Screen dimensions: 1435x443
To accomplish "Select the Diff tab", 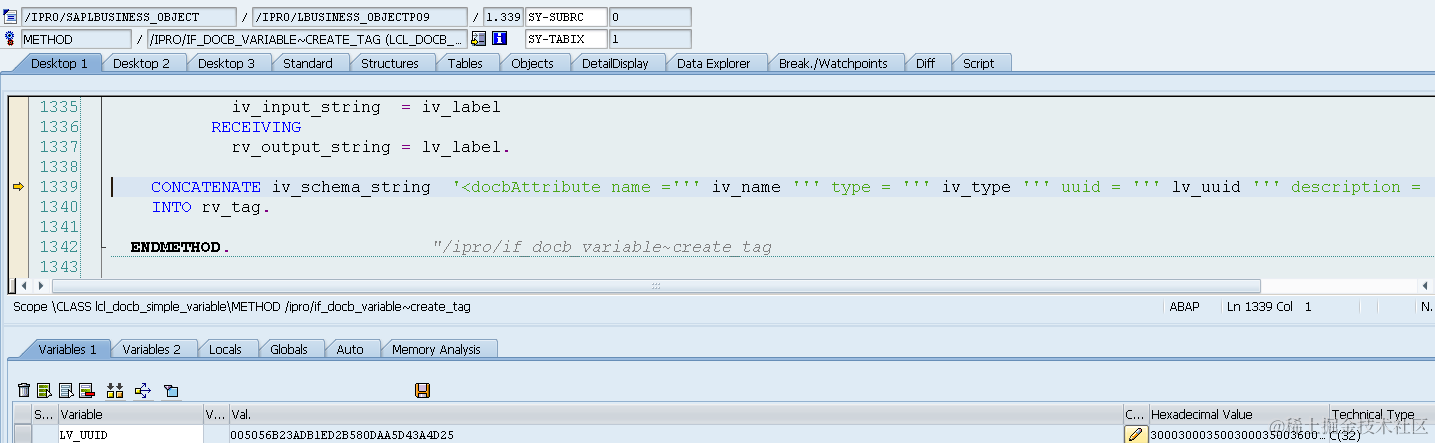I will [x=925, y=63].
